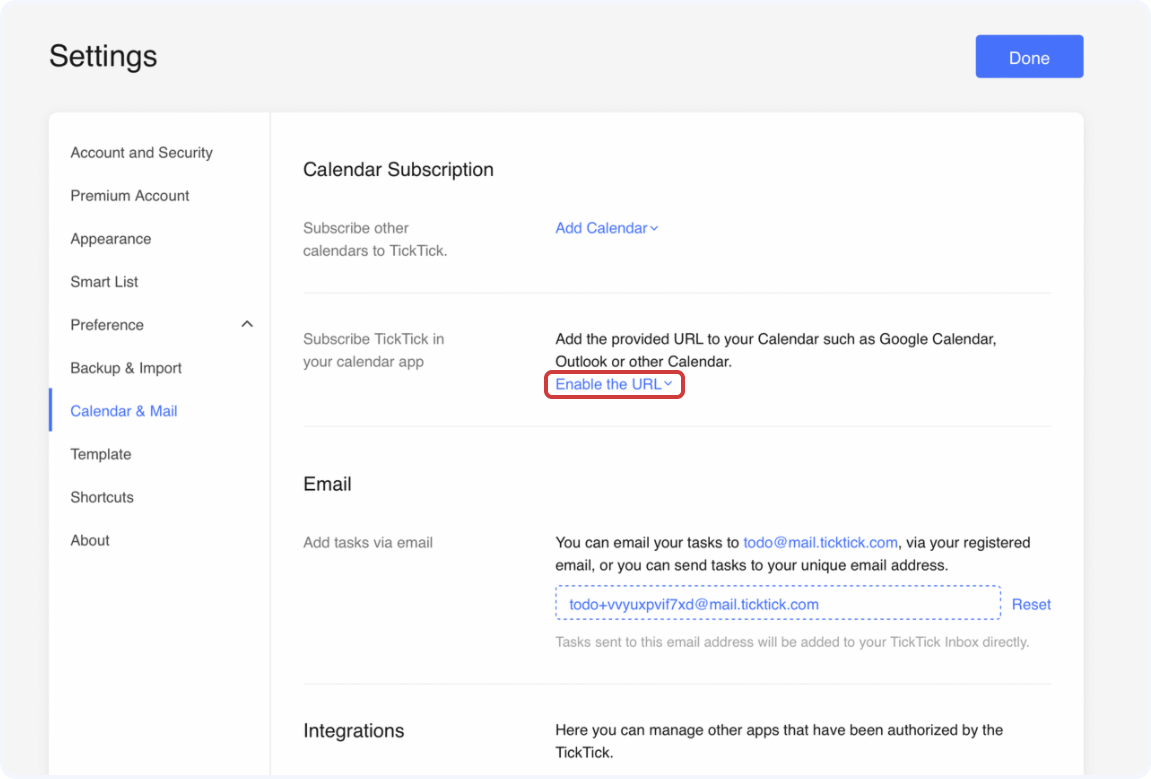1151x779 pixels.
Task: Open Account and Security settings
Action: [141, 153]
